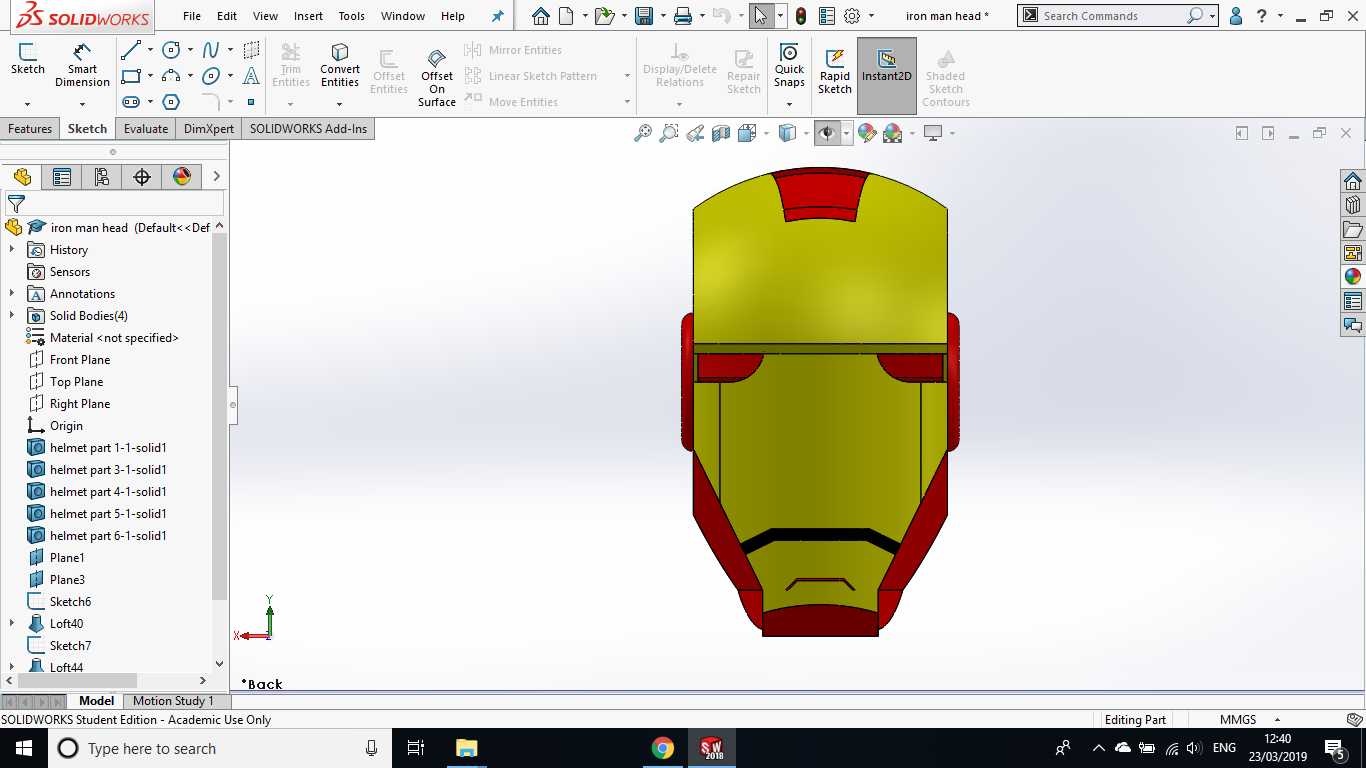Open Google Chrome from the taskbar
1366x768 pixels.
(662, 748)
